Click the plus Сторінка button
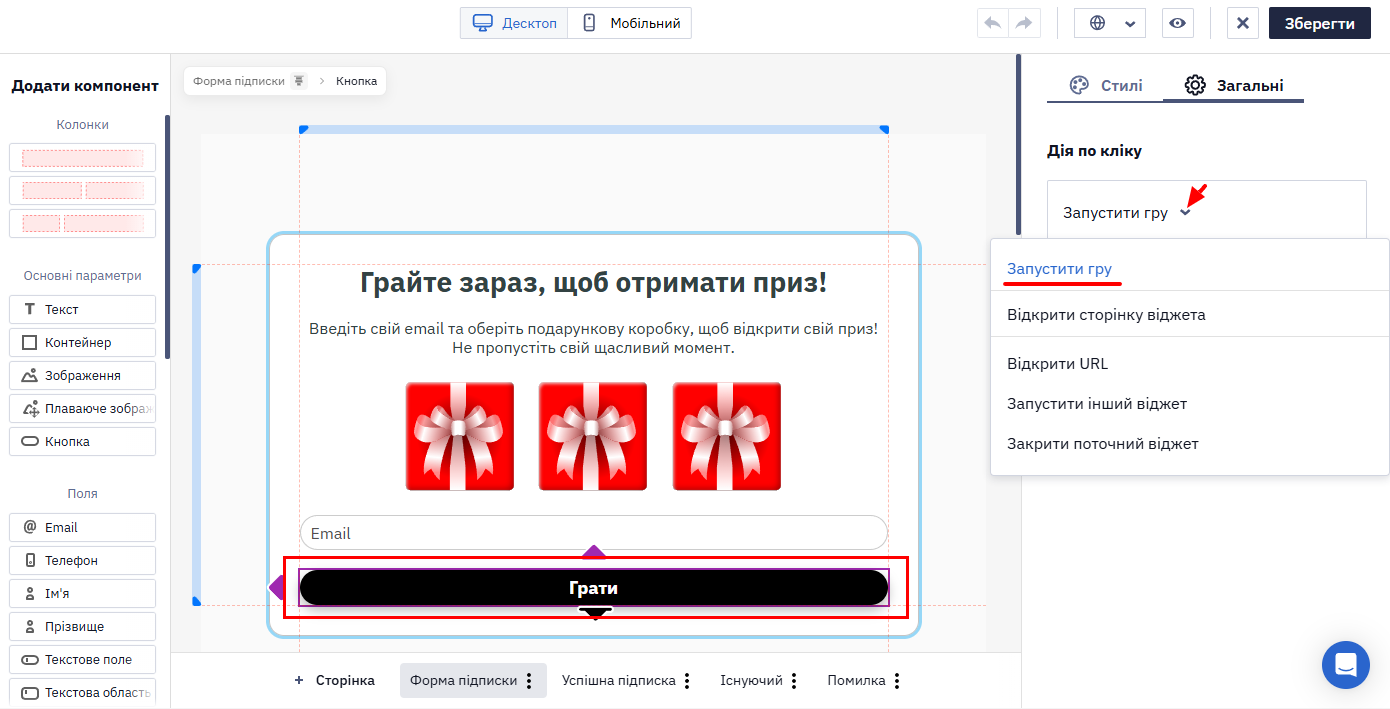 click(x=334, y=680)
